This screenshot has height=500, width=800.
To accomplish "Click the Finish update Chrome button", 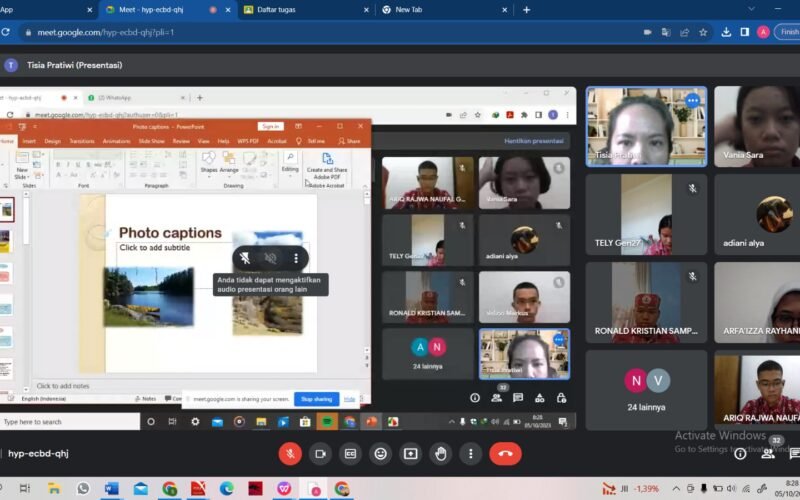I will [x=788, y=32].
